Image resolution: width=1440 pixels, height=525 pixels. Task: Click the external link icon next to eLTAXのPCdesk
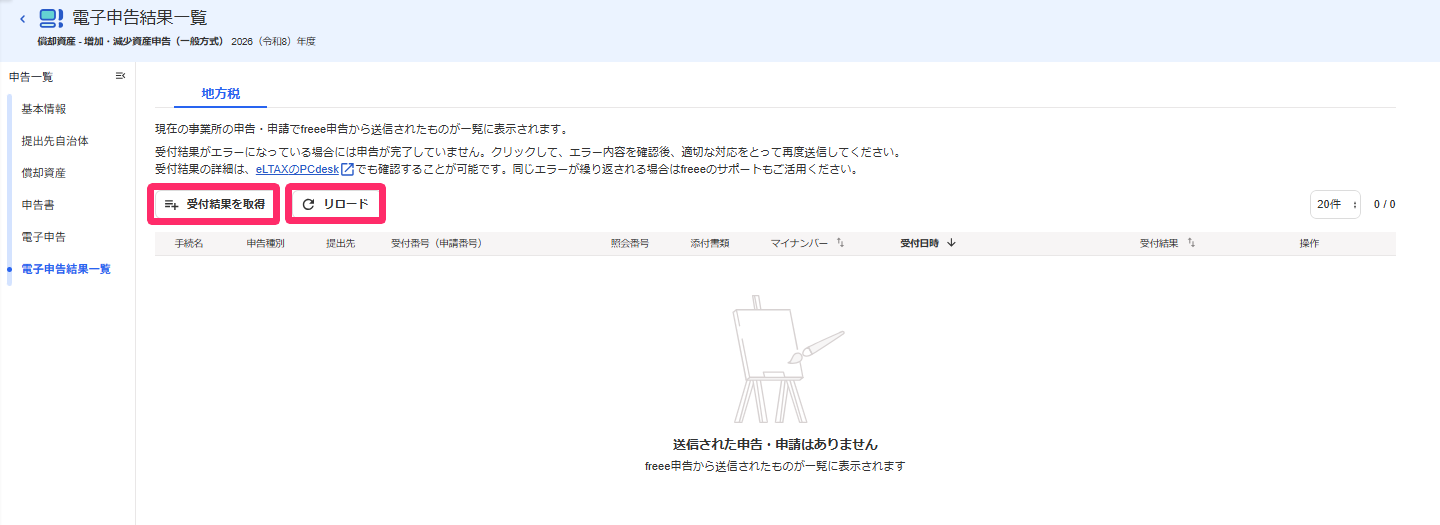pos(347,170)
